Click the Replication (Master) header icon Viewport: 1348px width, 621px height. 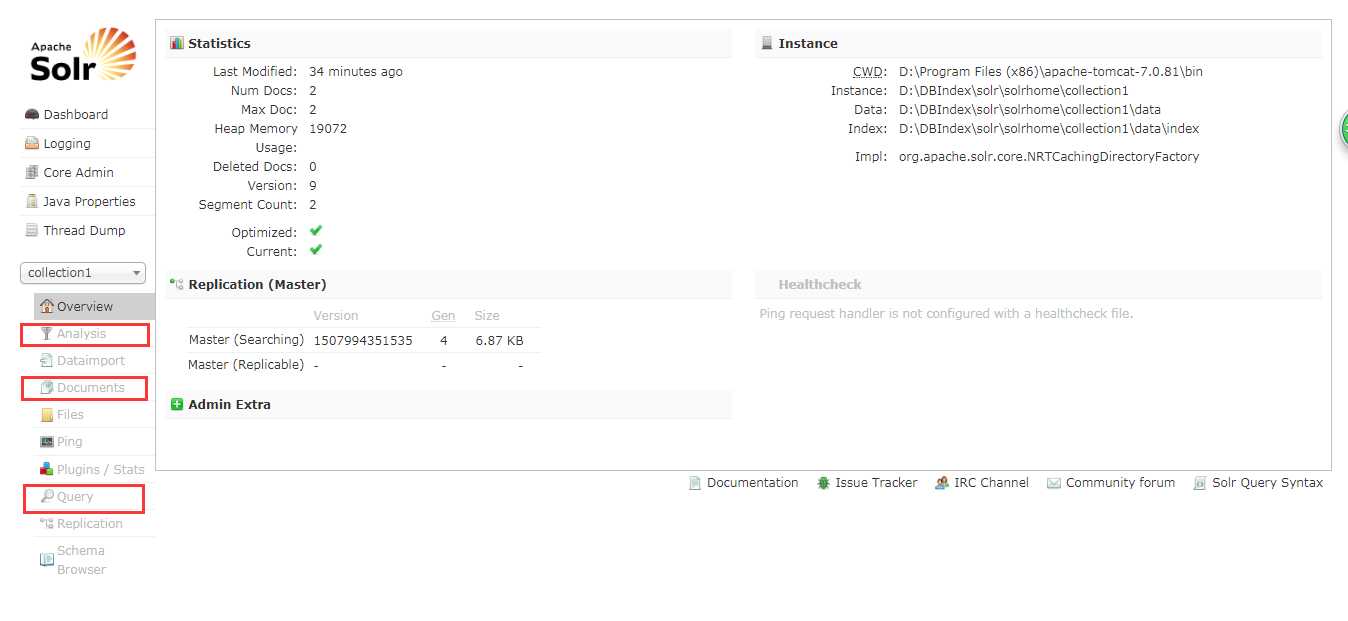tap(177, 284)
